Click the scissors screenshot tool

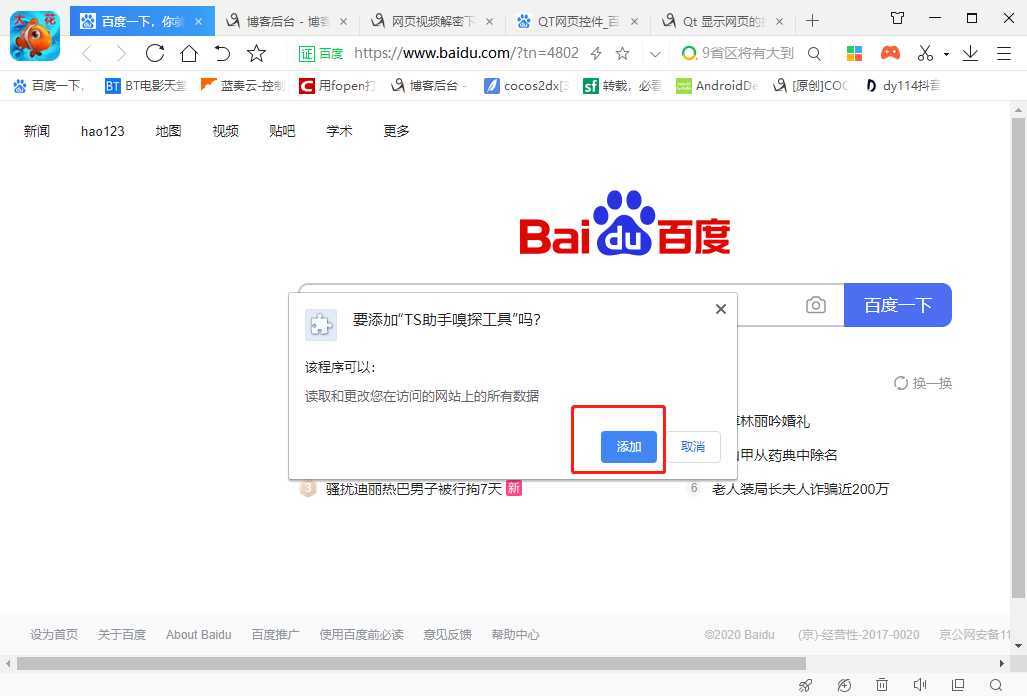click(x=925, y=53)
